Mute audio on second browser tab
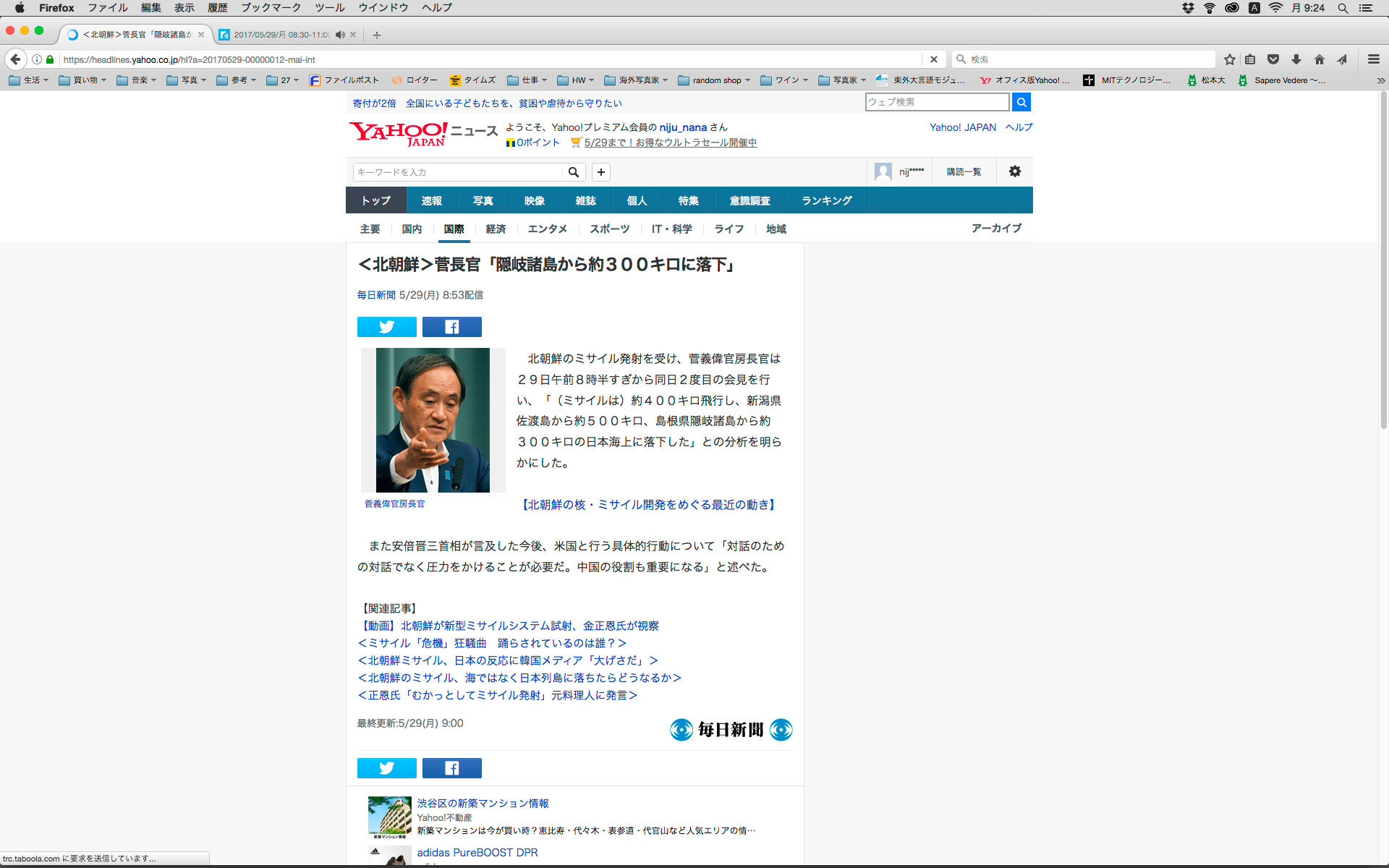This screenshot has height=868, width=1389. tap(340, 35)
